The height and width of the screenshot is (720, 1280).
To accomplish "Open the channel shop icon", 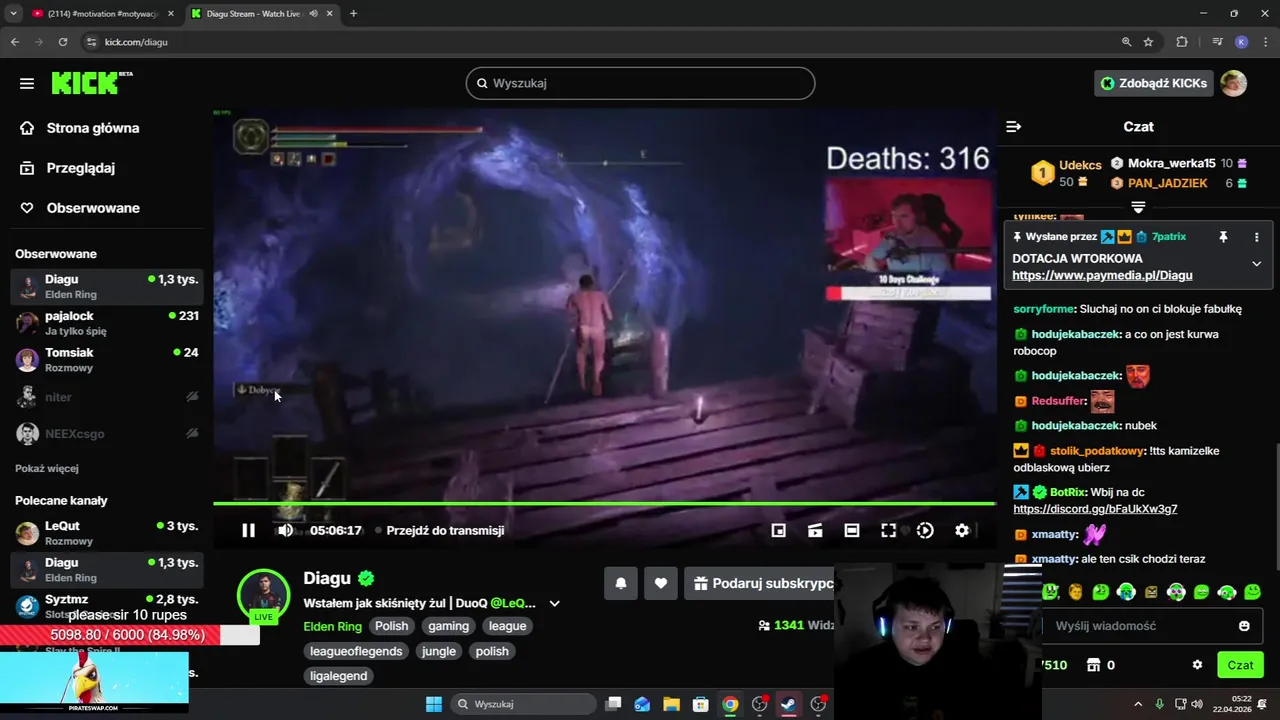I will point(1094,665).
